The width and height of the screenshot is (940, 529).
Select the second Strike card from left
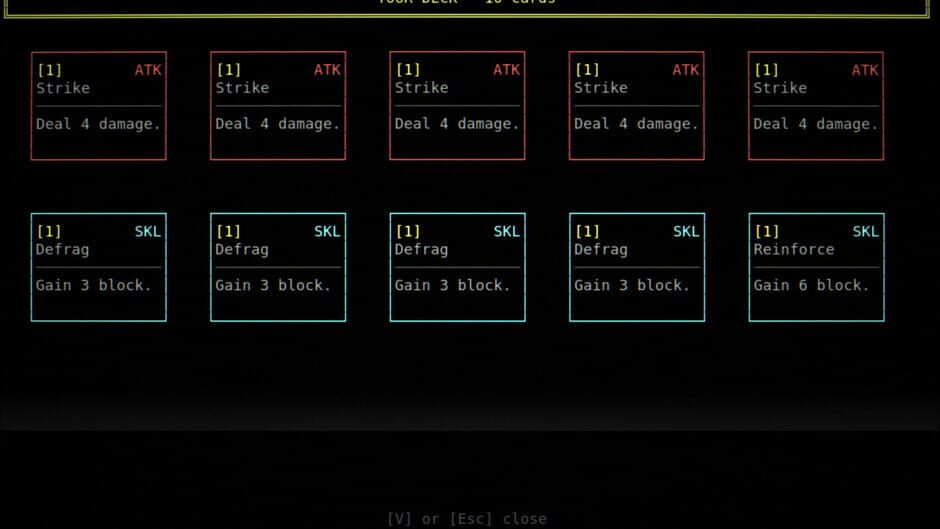278,106
